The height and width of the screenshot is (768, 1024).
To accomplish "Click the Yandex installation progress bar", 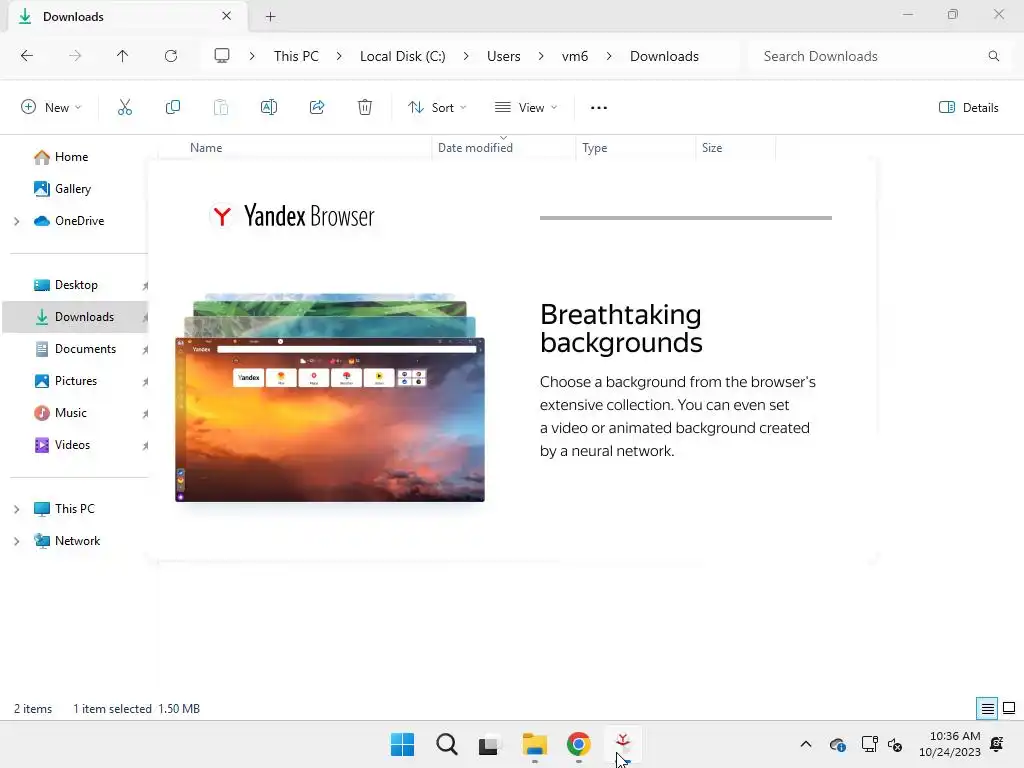I will pyautogui.click(x=686, y=217).
